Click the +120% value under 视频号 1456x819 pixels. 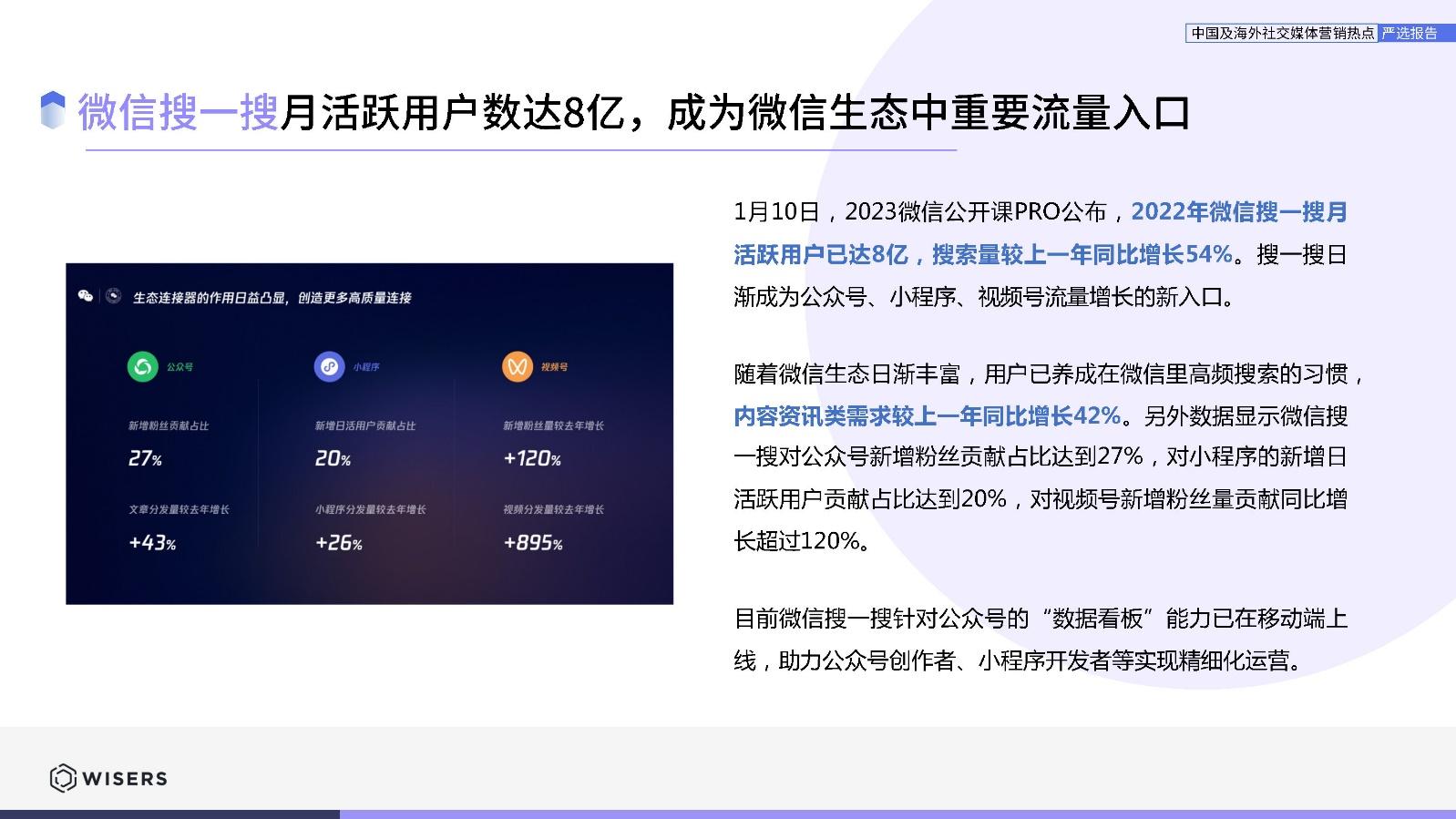(532, 458)
